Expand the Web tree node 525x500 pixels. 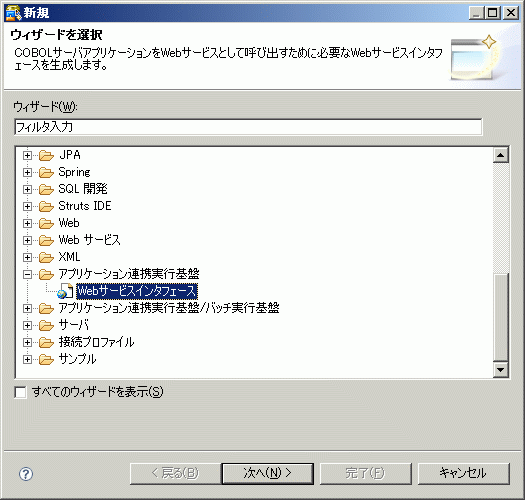tap(27, 223)
